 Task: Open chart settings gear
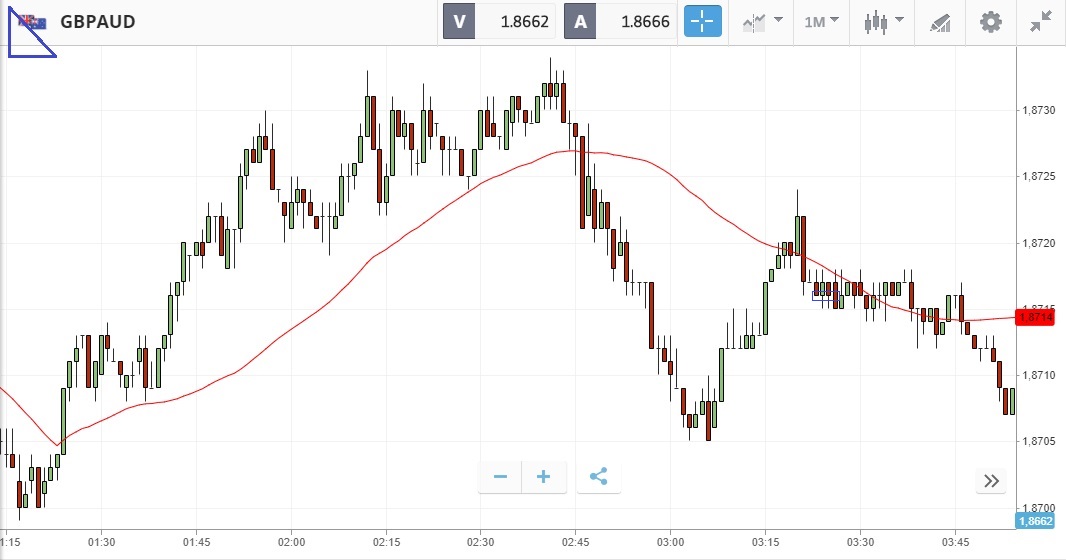tap(990, 22)
